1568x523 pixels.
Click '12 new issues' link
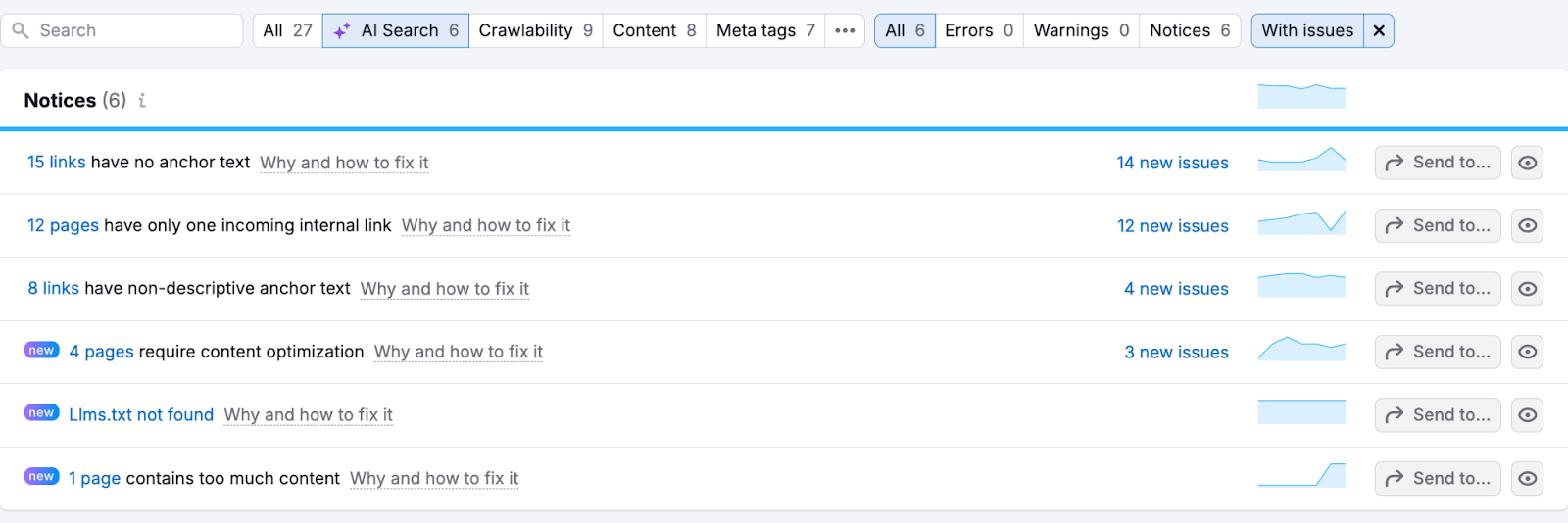(x=1172, y=226)
